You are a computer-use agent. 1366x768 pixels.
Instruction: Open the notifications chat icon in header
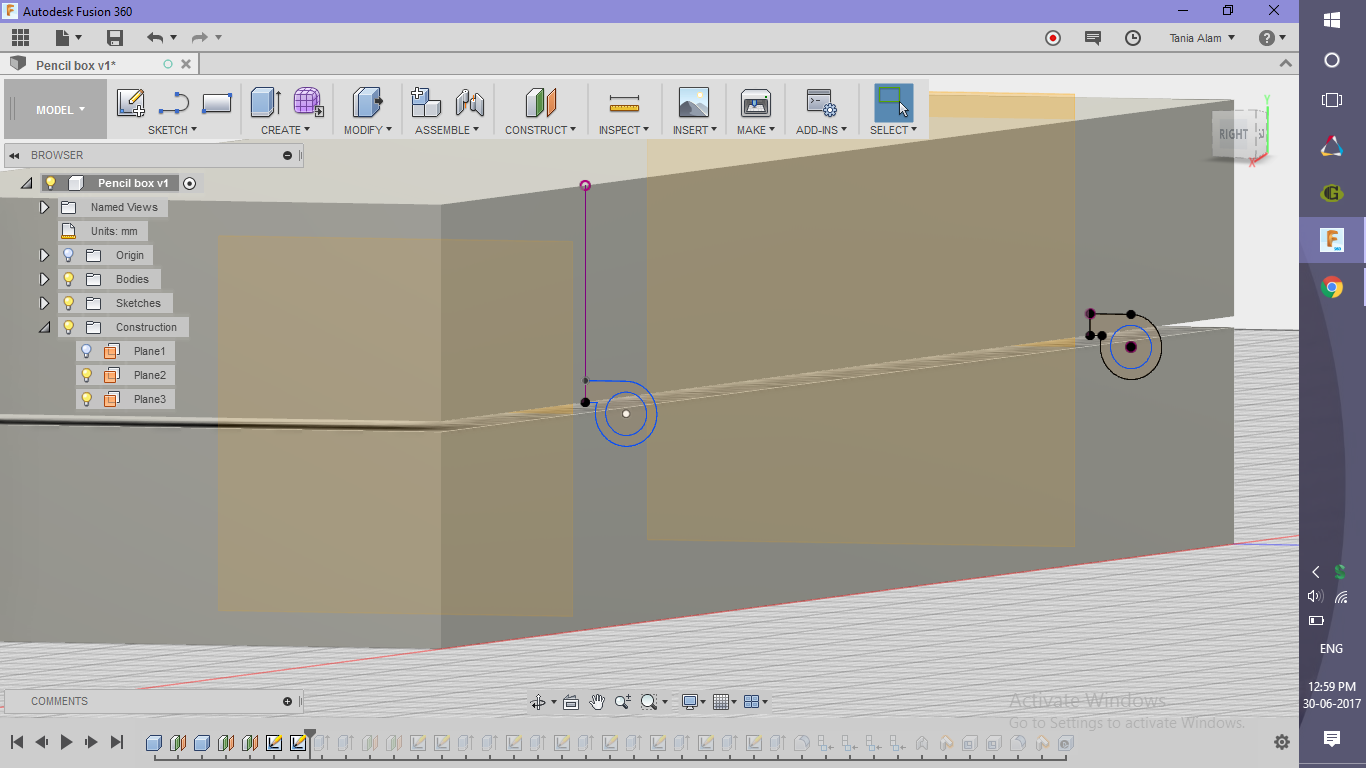[1093, 38]
